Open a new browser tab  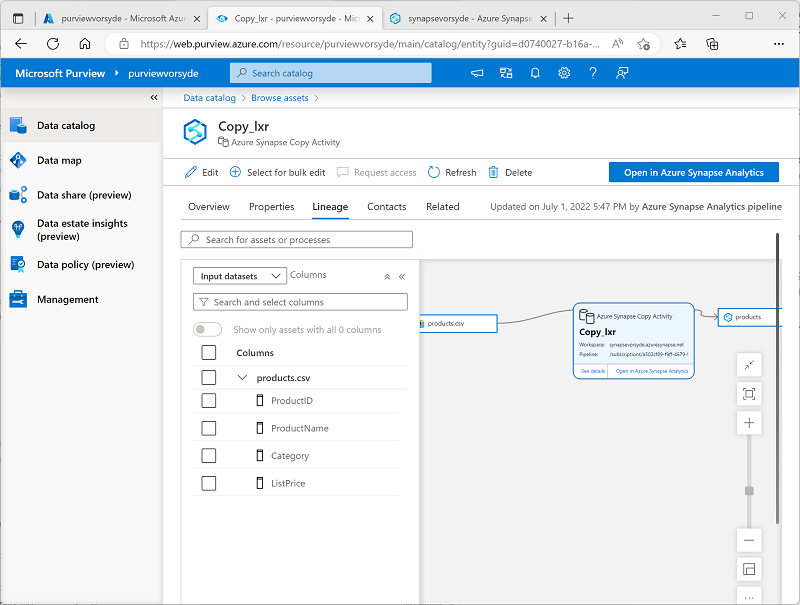[x=568, y=18]
